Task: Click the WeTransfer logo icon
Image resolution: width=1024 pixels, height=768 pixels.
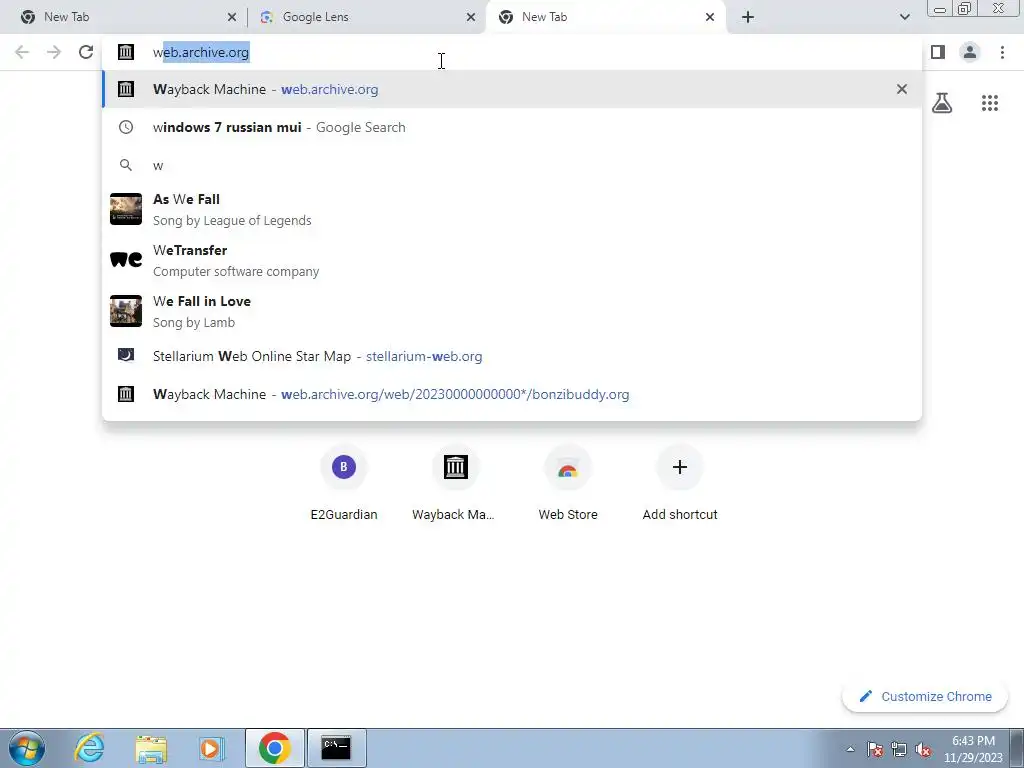Action: pyautogui.click(x=126, y=260)
